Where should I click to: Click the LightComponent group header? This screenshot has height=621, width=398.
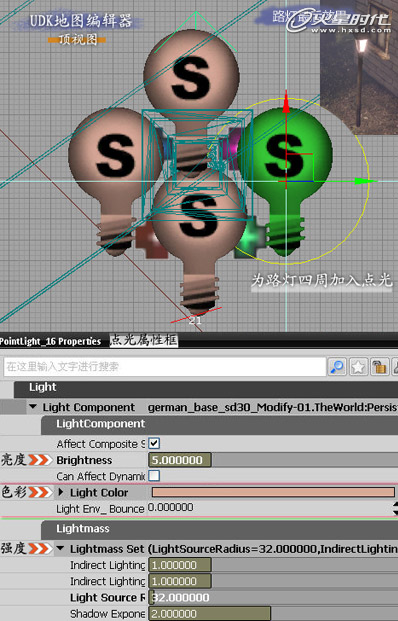pos(219,424)
